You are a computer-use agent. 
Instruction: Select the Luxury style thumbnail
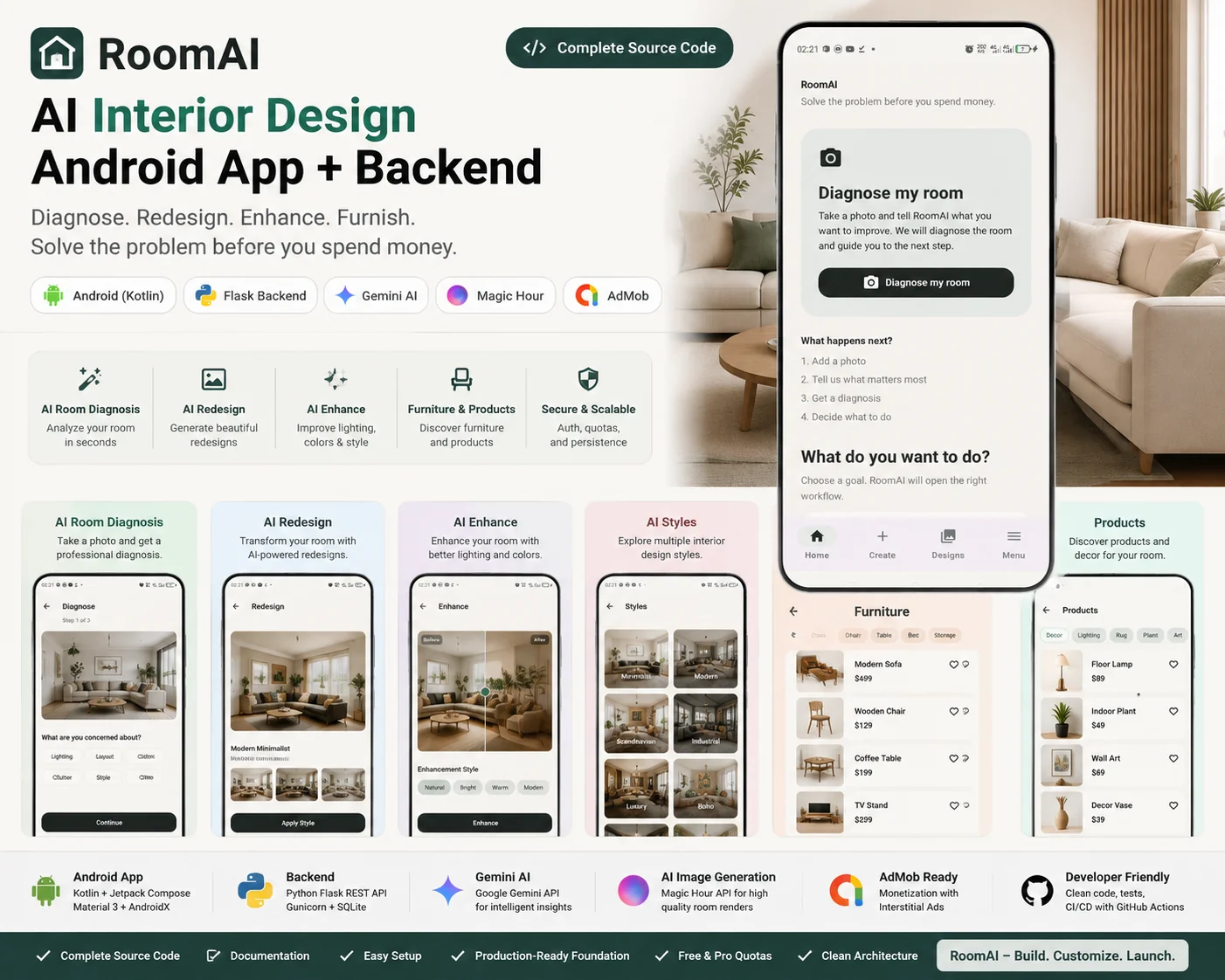(x=636, y=788)
